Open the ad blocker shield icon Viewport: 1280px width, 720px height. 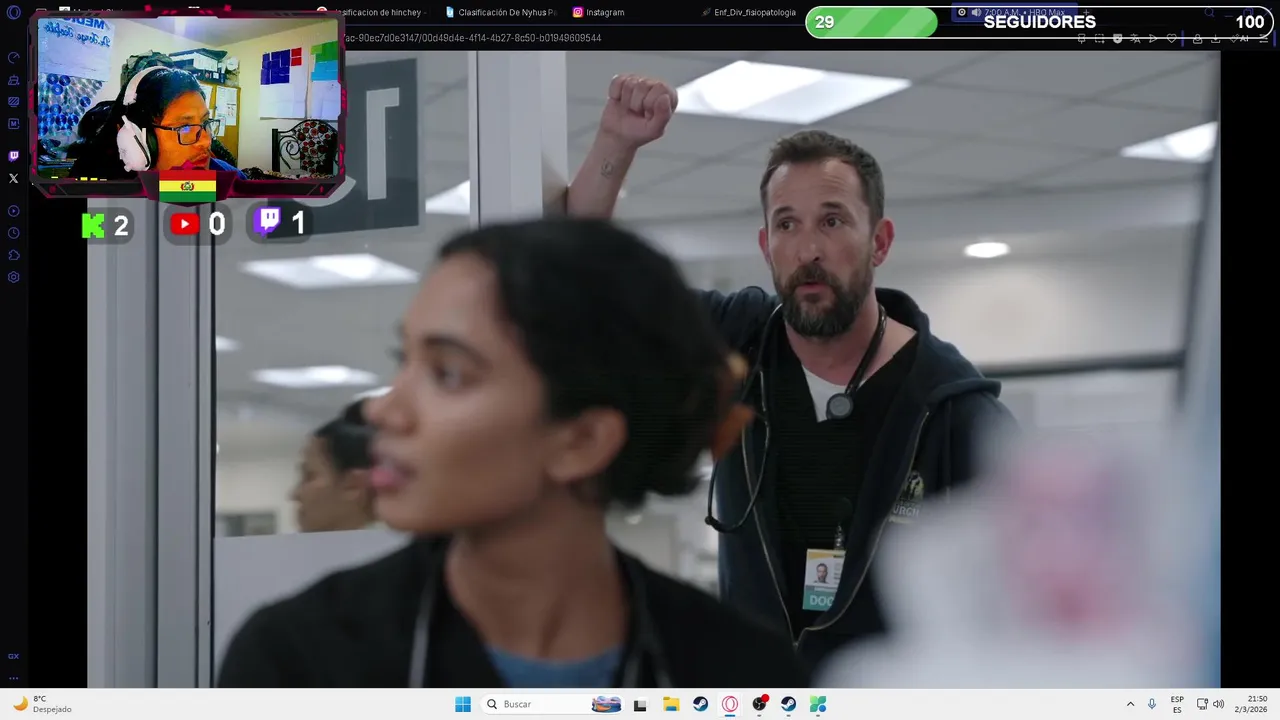pyautogui.click(x=1117, y=38)
